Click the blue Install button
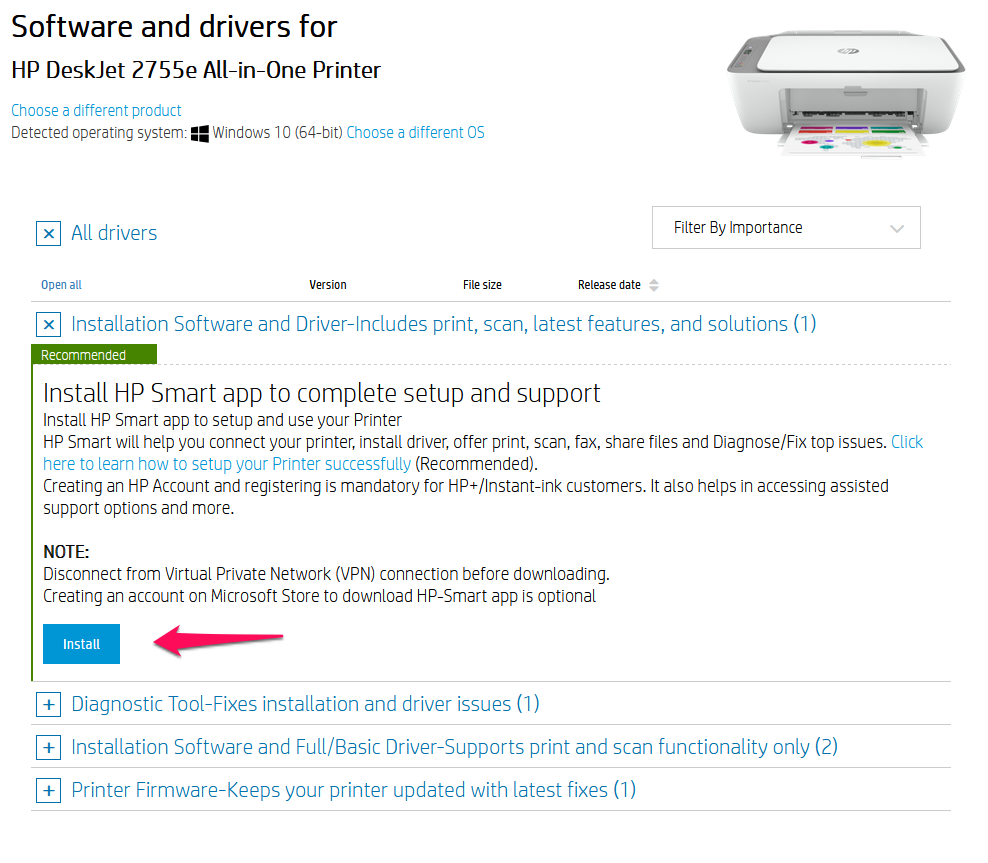The height and width of the screenshot is (863, 988). pos(81,644)
